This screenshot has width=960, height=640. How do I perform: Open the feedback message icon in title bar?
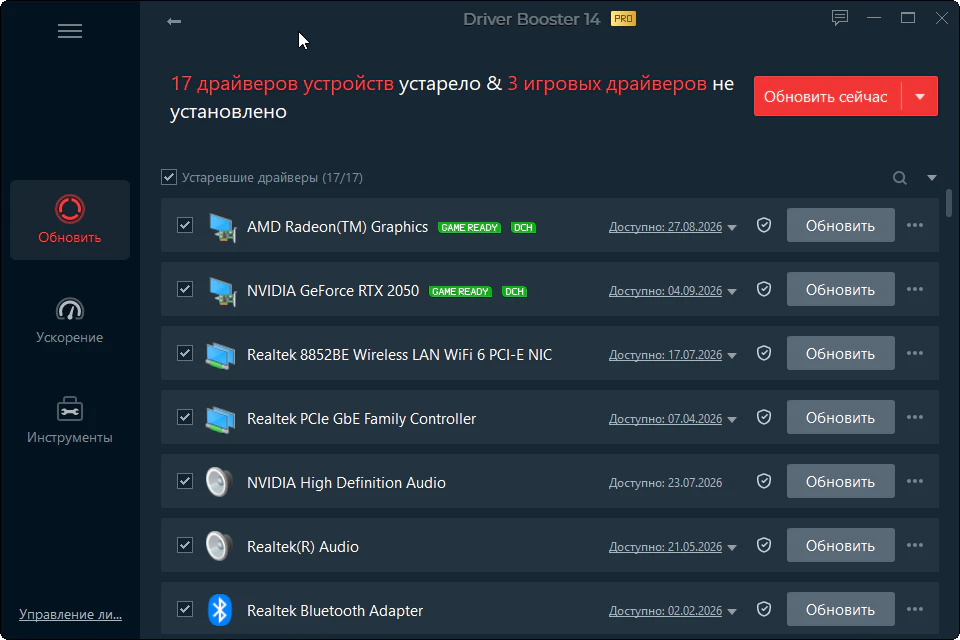(x=839, y=18)
